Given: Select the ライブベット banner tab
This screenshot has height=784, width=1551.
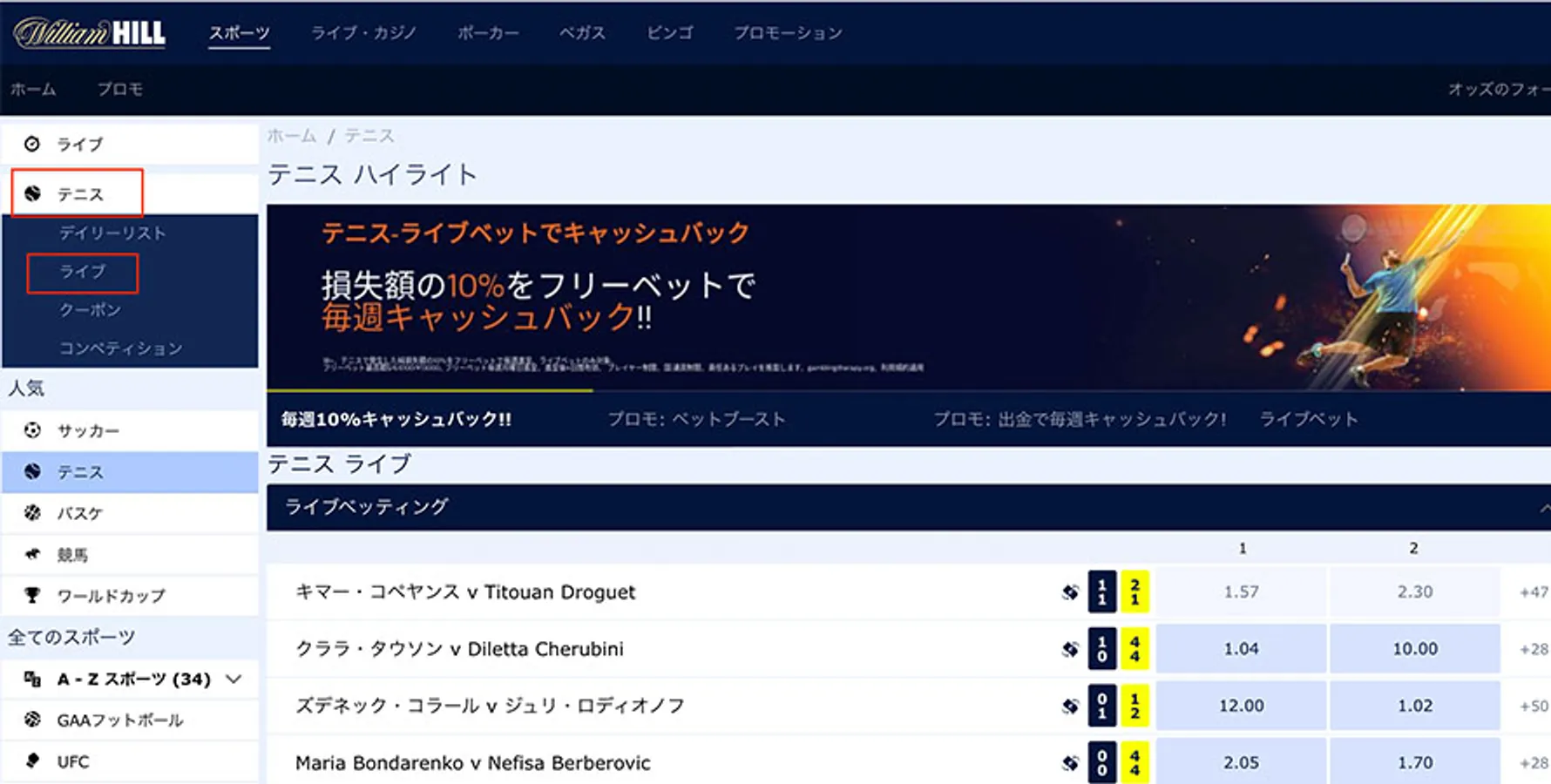Looking at the screenshot, I should click(1309, 419).
